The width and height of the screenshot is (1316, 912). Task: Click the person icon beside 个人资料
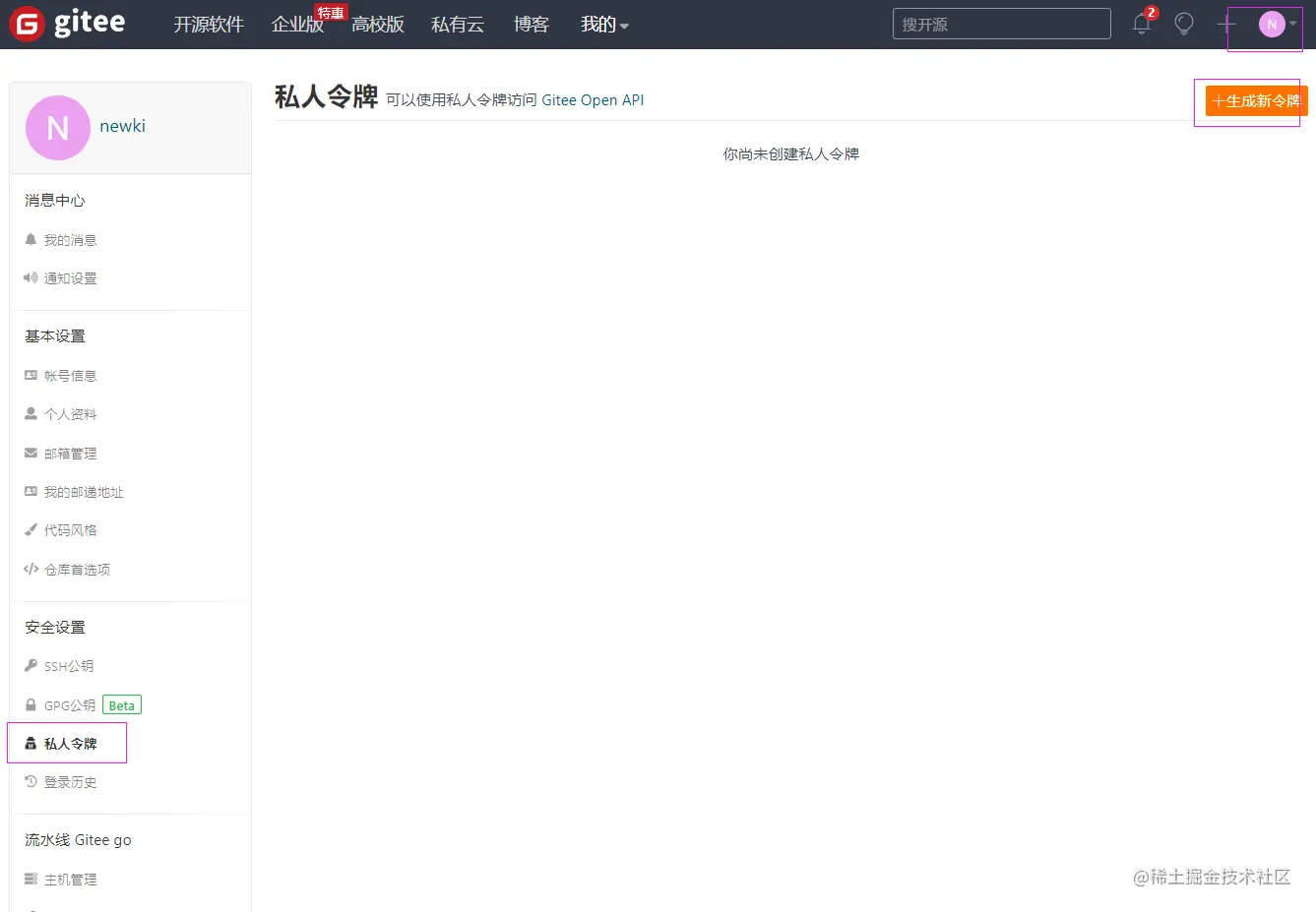coord(31,413)
